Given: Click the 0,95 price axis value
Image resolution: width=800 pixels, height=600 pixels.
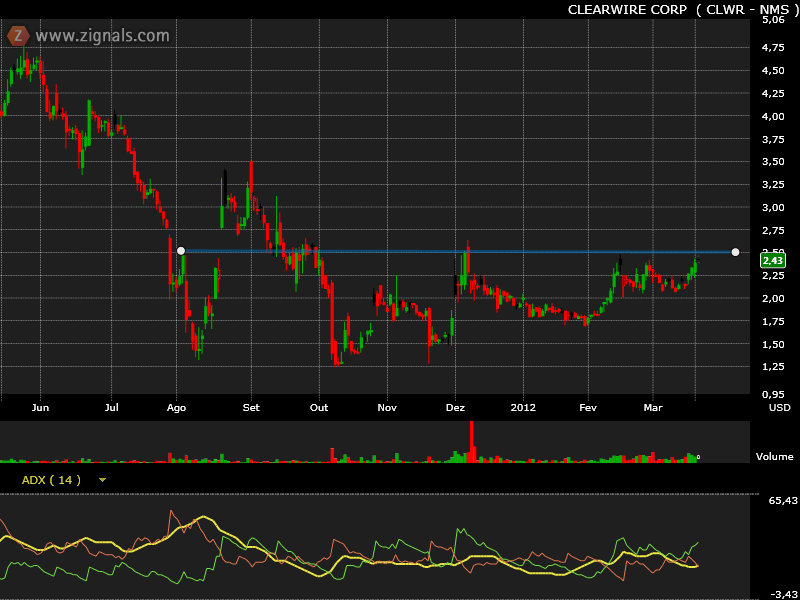Looking at the screenshot, I should (x=773, y=394).
